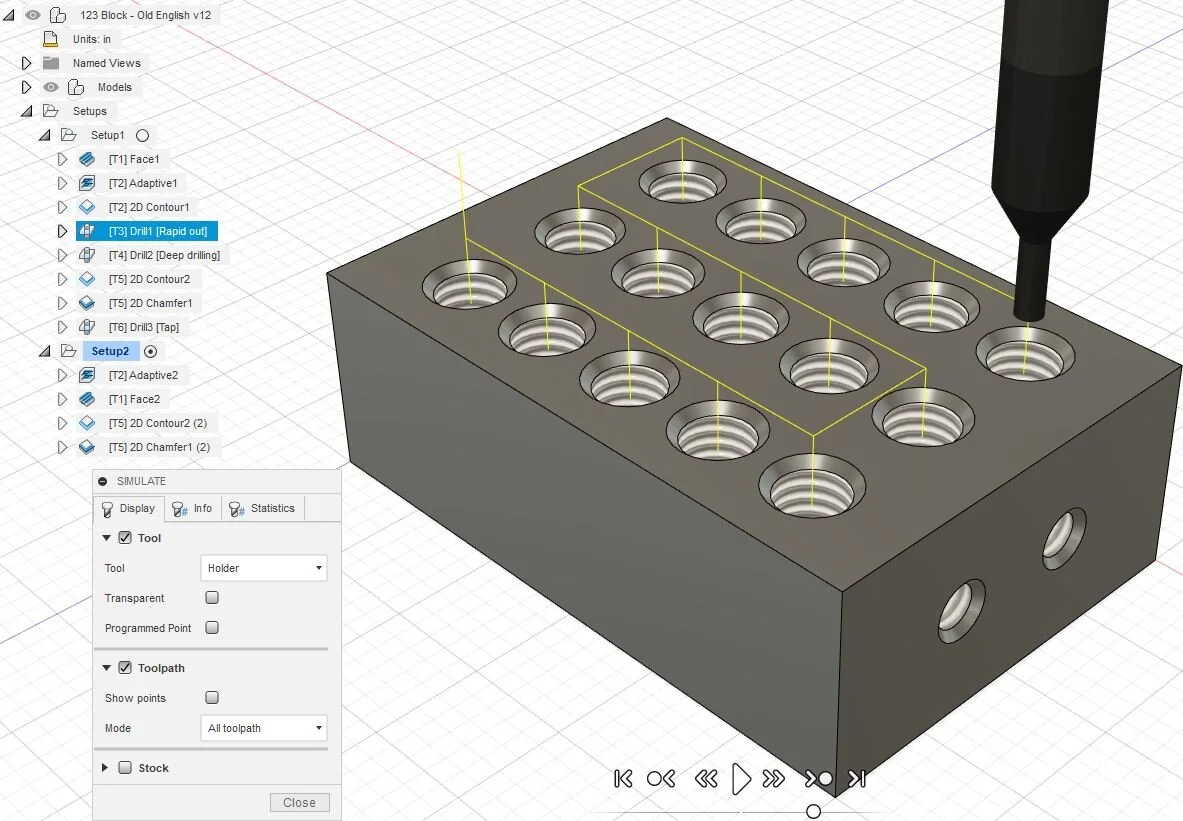The width and height of the screenshot is (1183, 821).
Task: Expand the Drill1 Rapid out node
Action: pyautogui.click(x=63, y=231)
